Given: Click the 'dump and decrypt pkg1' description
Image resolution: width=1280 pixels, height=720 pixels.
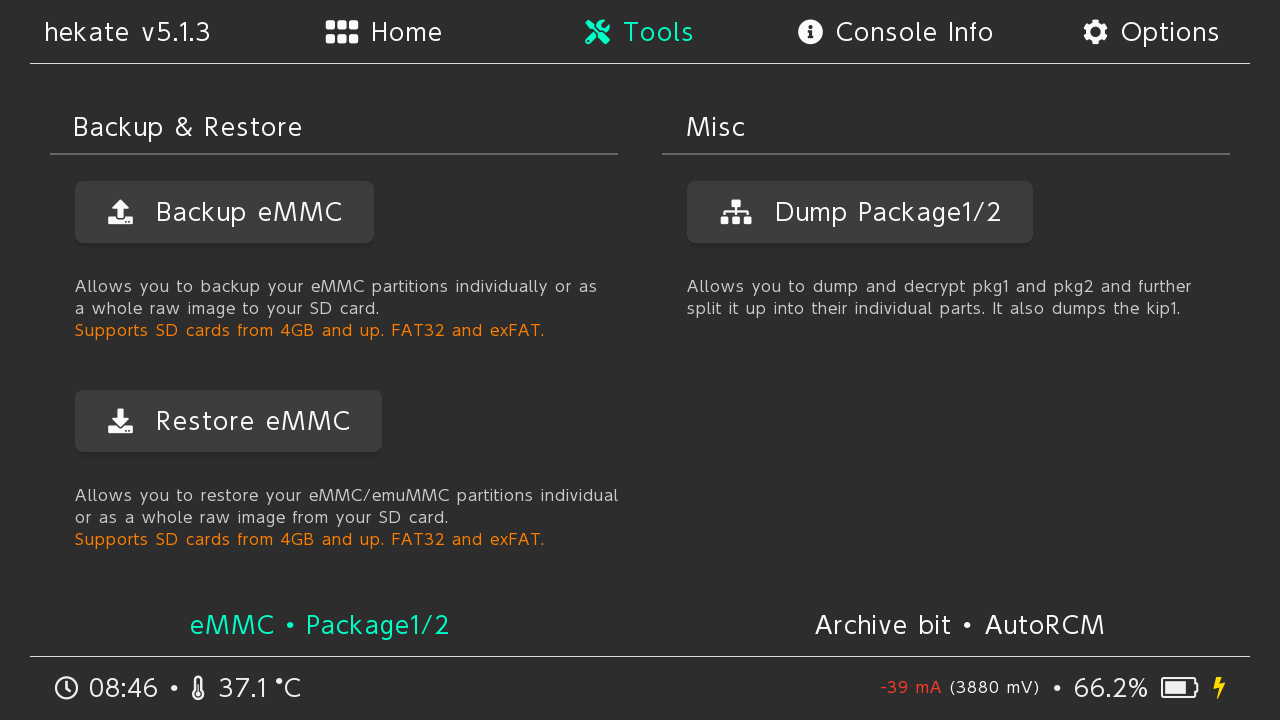Looking at the screenshot, I should pyautogui.click(x=939, y=298).
